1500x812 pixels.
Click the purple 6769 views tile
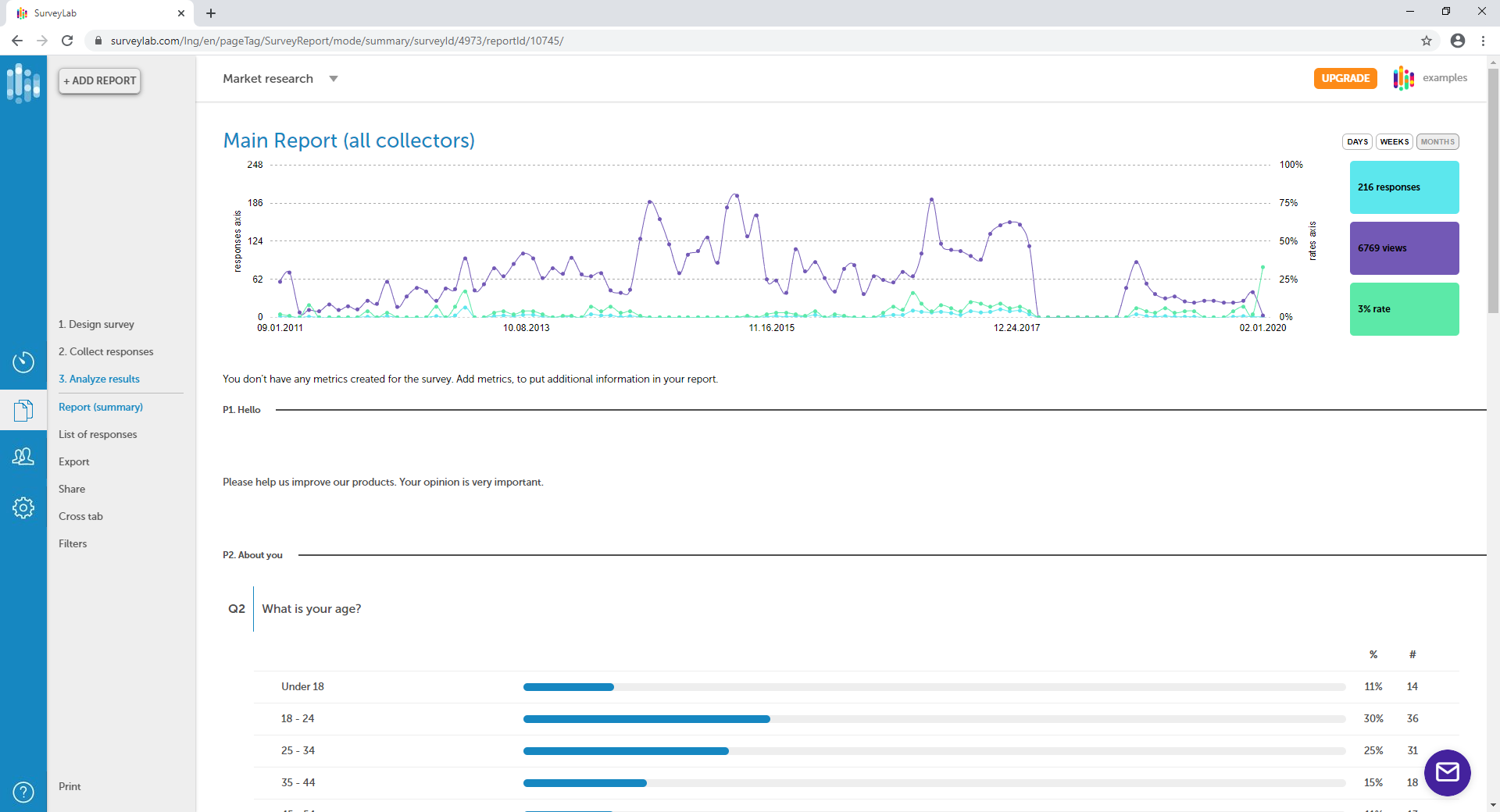click(x=1404, y=248)
